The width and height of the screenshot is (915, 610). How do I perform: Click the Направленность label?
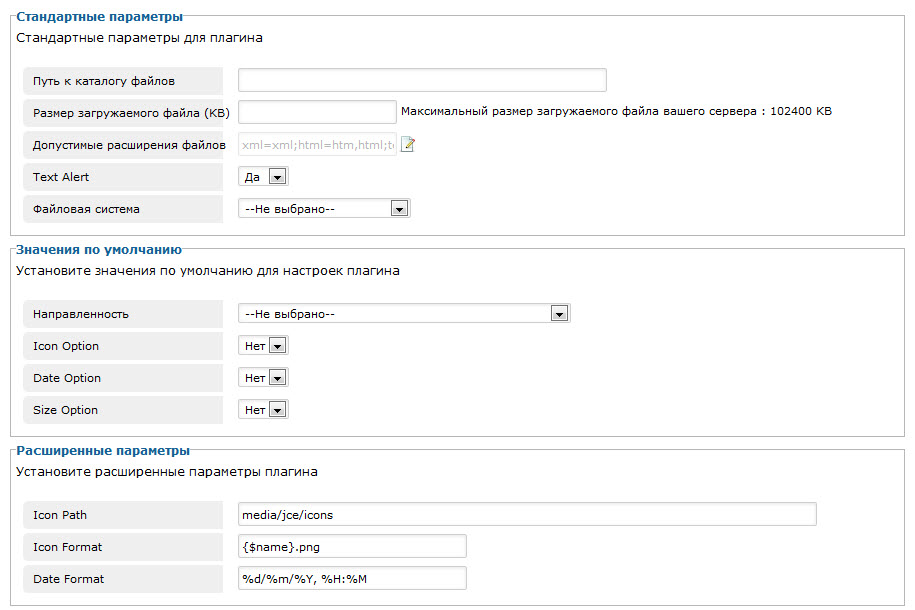[81, 314]
